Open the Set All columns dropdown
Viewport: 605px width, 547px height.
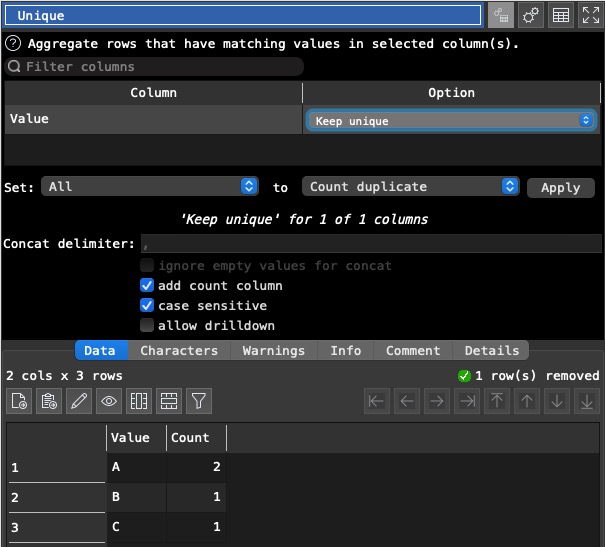150,187
